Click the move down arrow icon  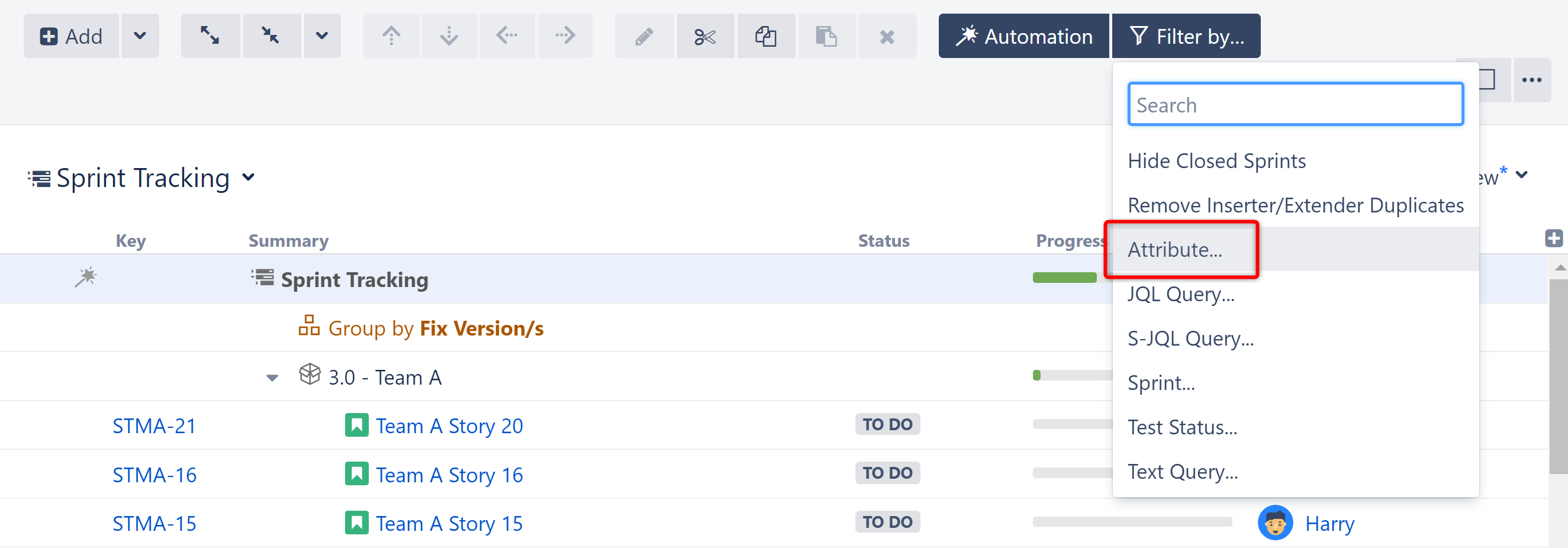(x=449, y=36)
